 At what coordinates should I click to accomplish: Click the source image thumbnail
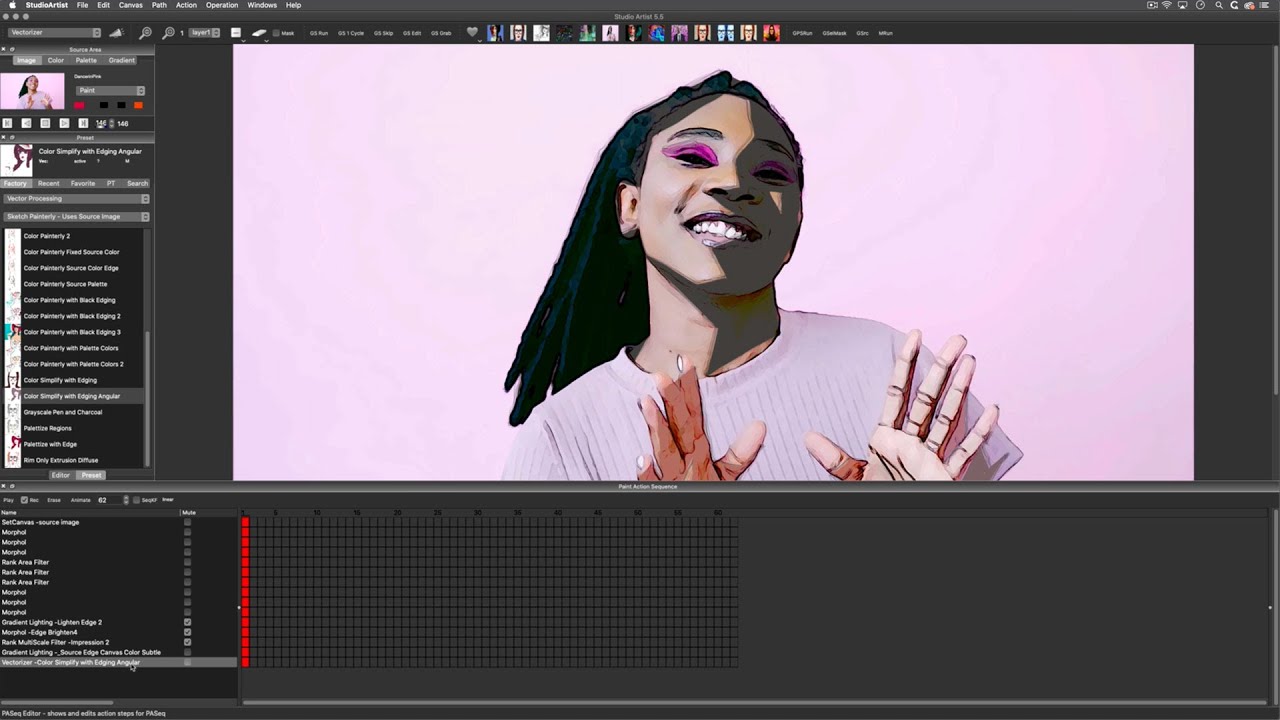click(32, 91)
